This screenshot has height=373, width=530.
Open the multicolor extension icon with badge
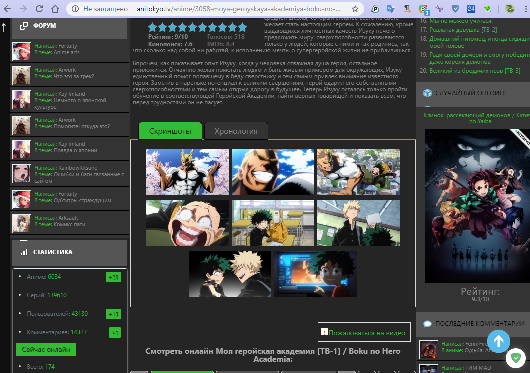point(424,9)
